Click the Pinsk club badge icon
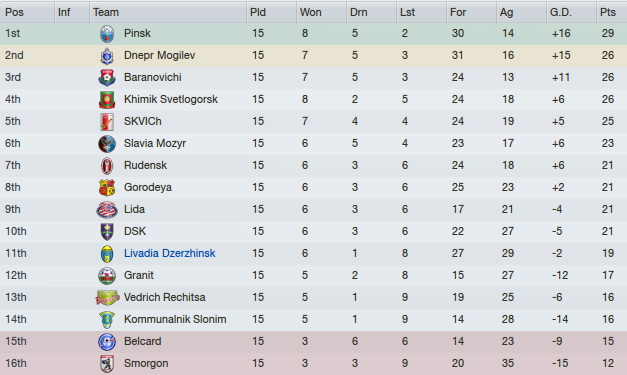627x375 pixels. 107,34
